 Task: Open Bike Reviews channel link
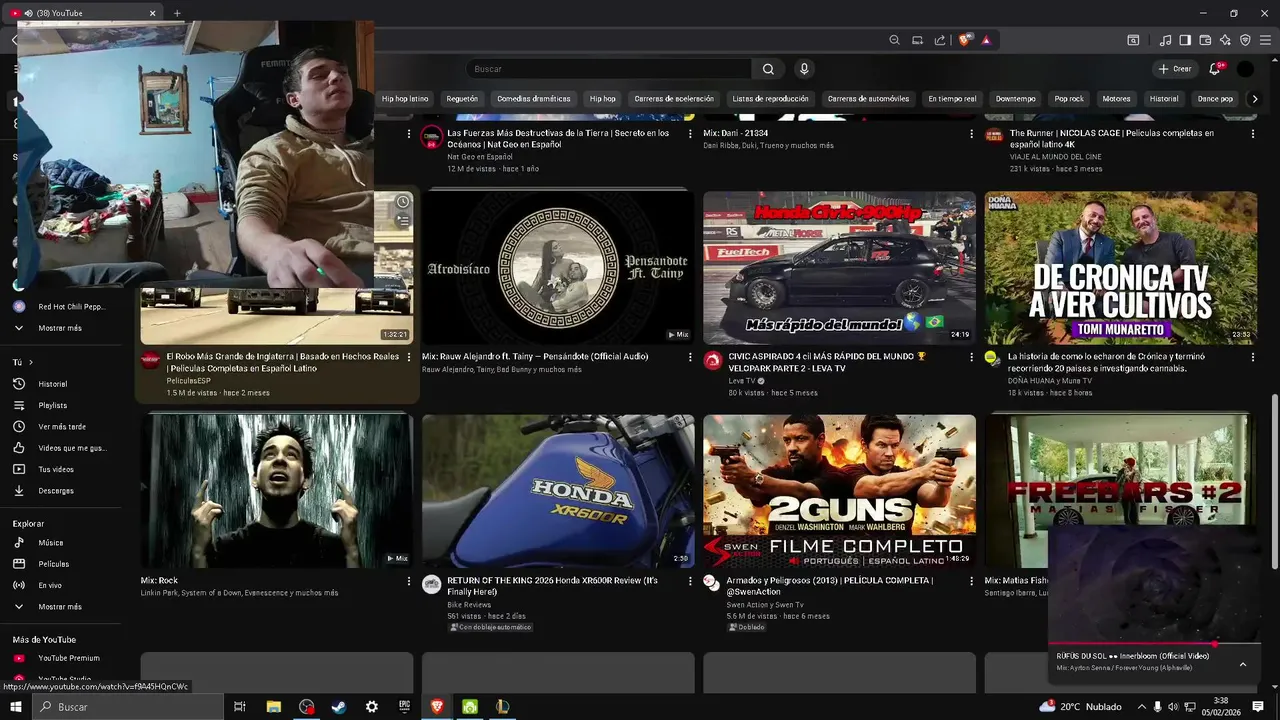tap(469, 605)
